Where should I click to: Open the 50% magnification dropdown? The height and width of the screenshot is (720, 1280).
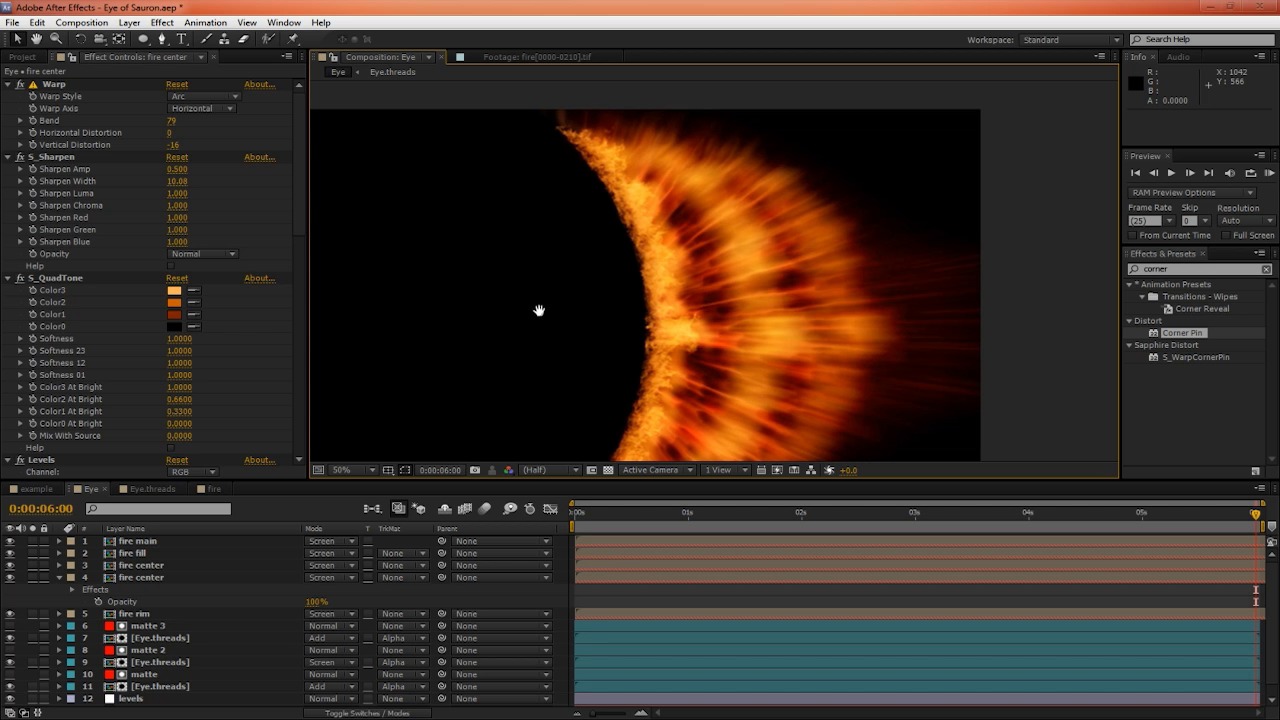(x=353, y=470)
